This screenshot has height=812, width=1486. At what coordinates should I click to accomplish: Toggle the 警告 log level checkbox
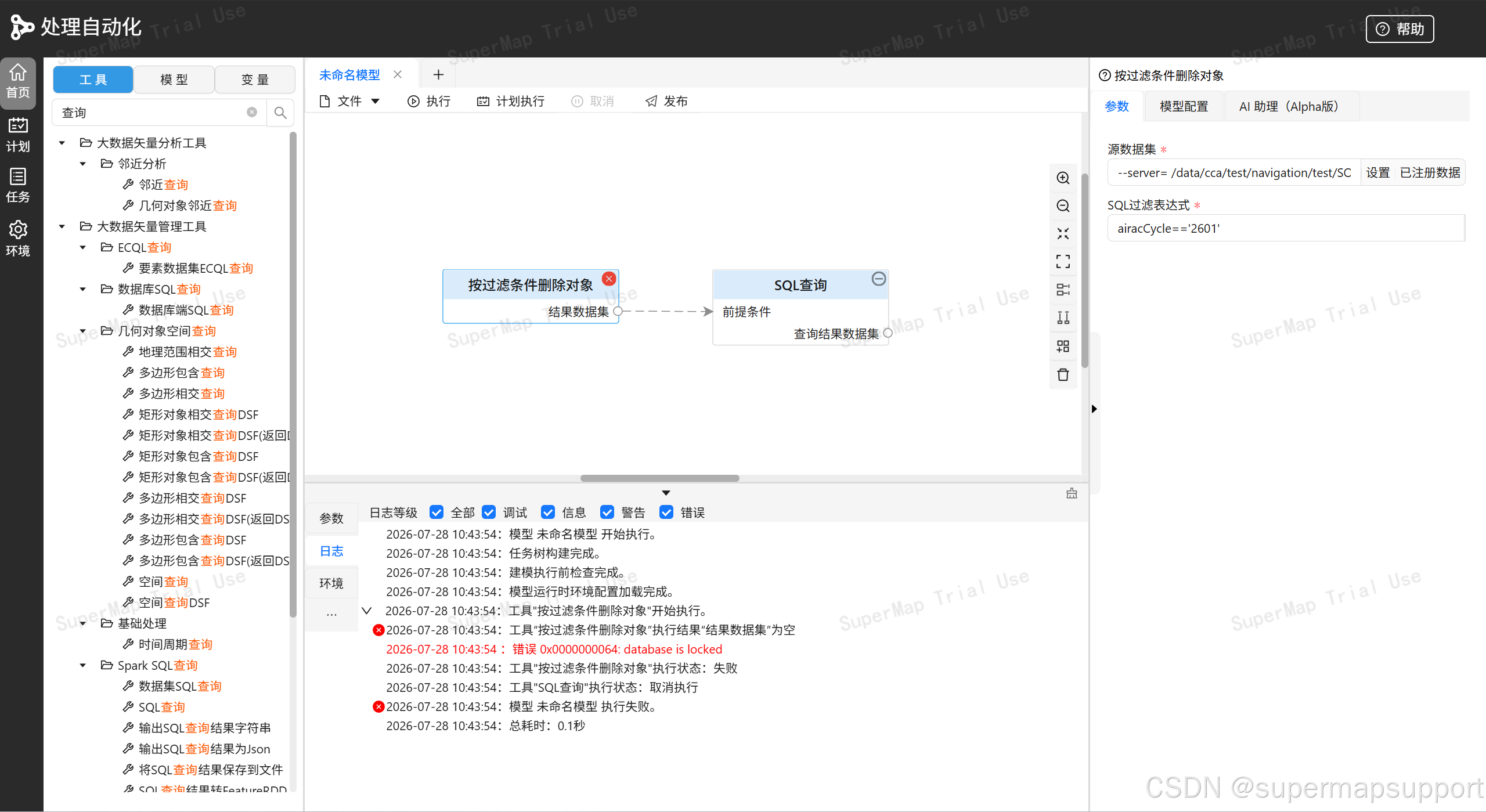click(607, 512)
